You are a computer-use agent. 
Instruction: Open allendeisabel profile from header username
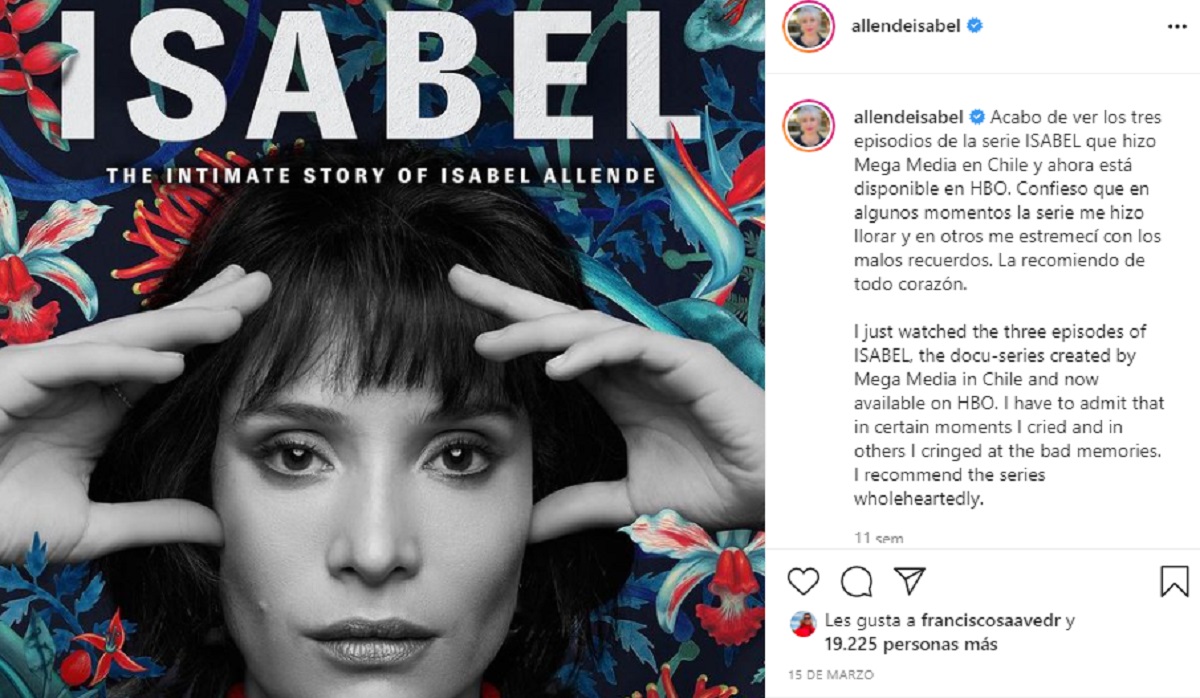[x=906, y=26]
